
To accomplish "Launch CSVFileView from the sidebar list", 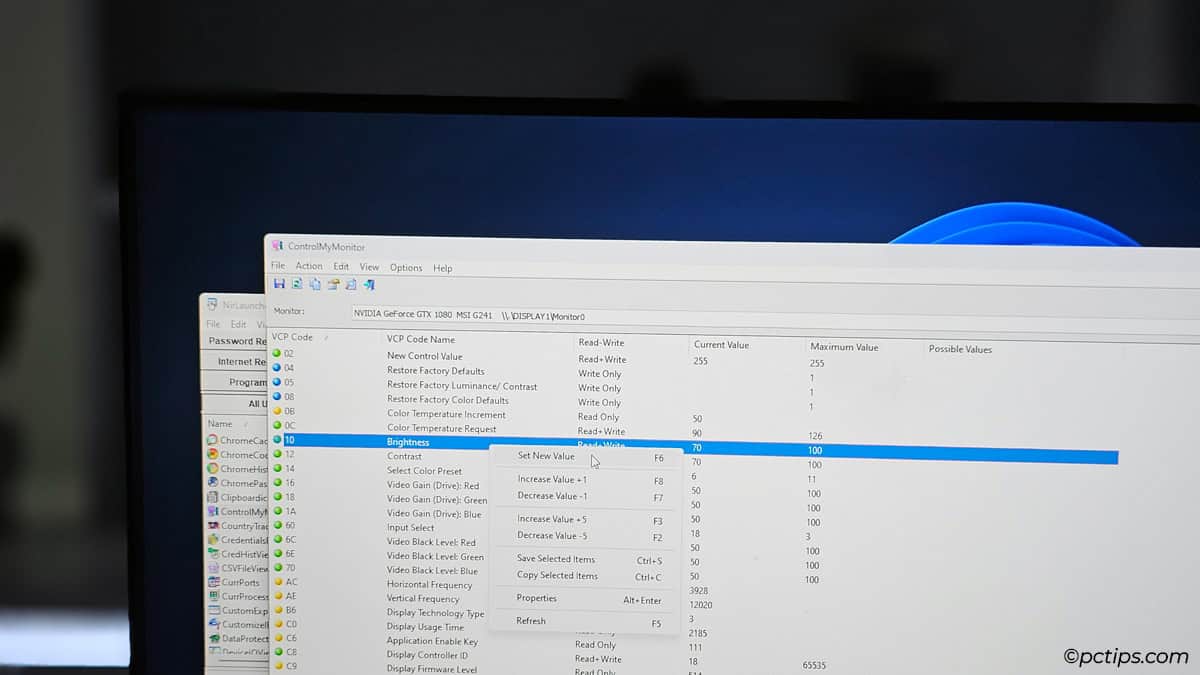I will click(x=237, y=567).
